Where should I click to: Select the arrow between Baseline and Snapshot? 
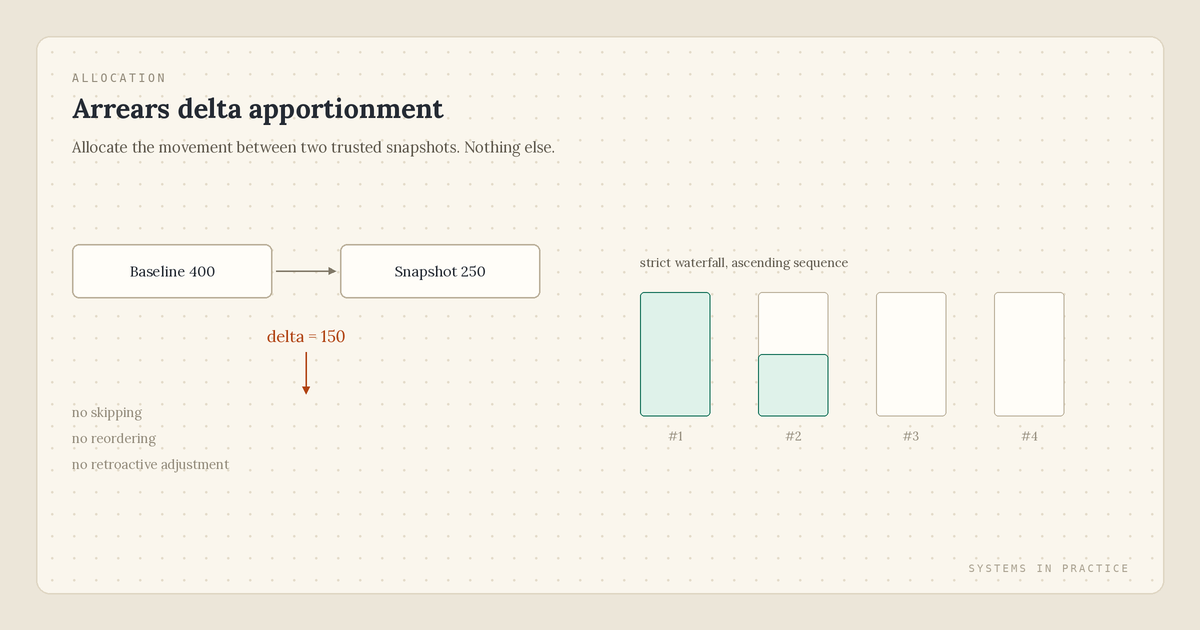(x=306, y=271)
